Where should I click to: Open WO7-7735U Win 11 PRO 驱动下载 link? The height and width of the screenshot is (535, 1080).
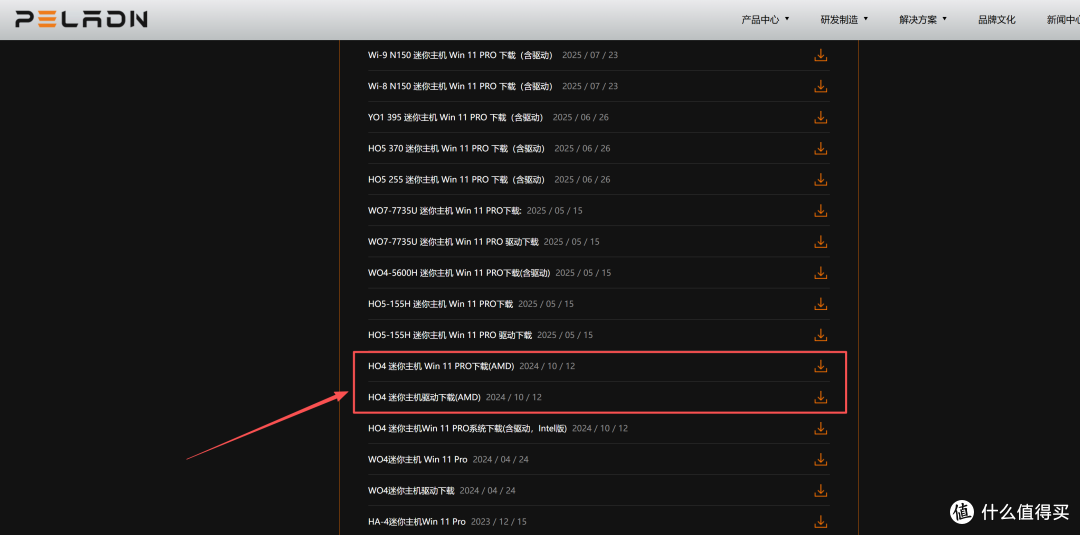coord(453,242)
